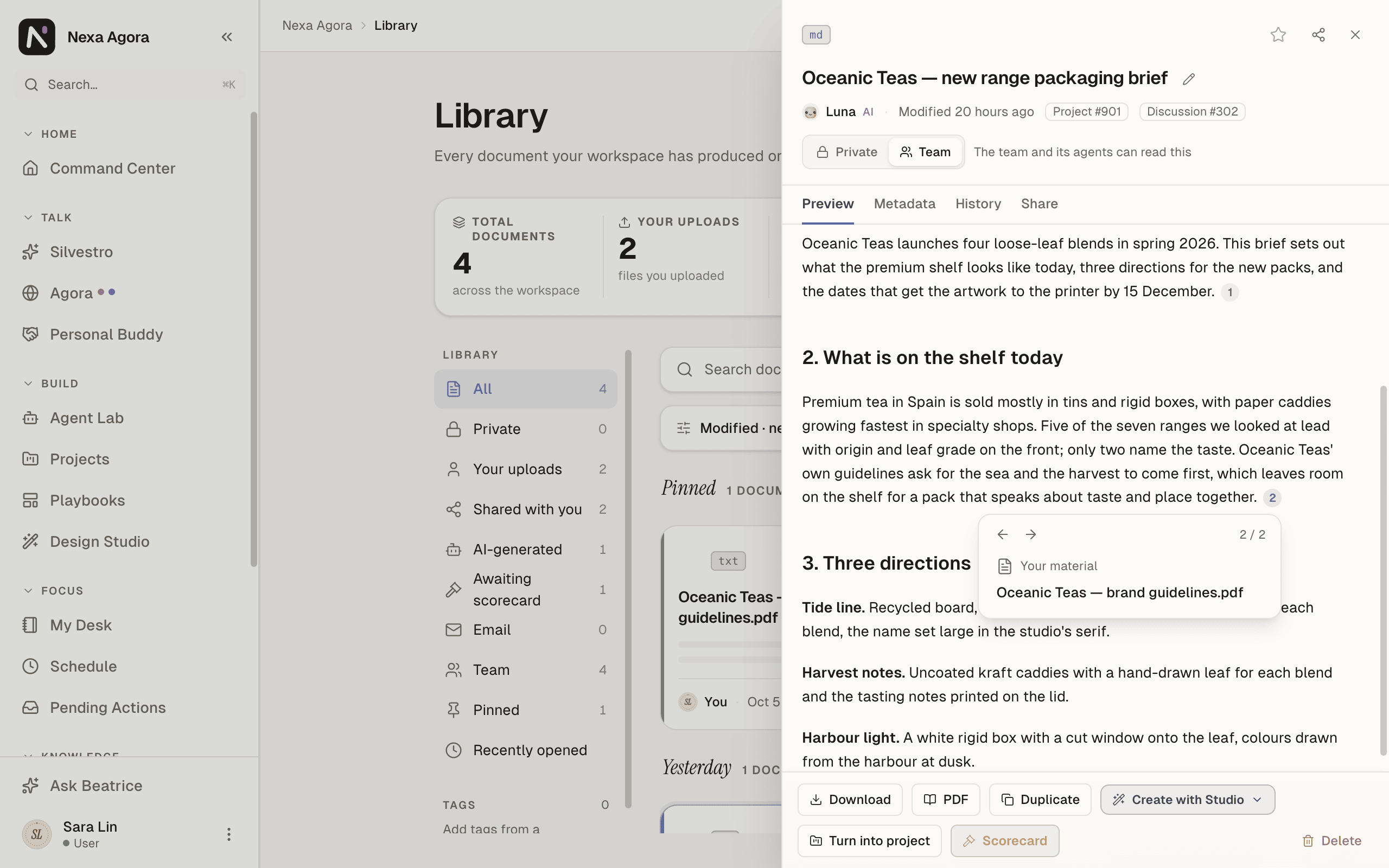Open Command Center in sidebar
Viewport: 1389px width, 868px height.
point(130,168)
